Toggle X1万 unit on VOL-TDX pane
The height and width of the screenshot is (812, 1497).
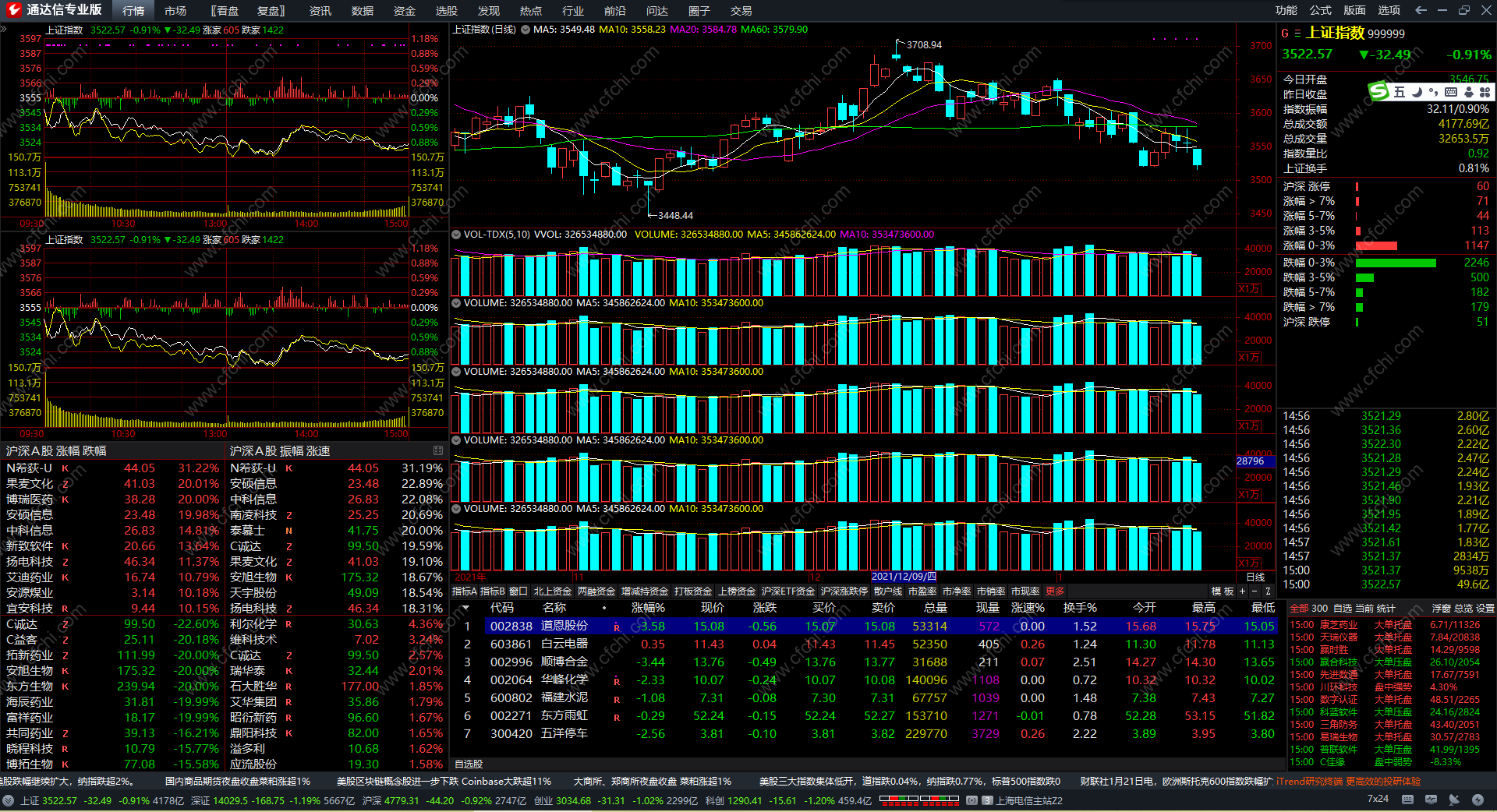click(x=1249, y=289)
